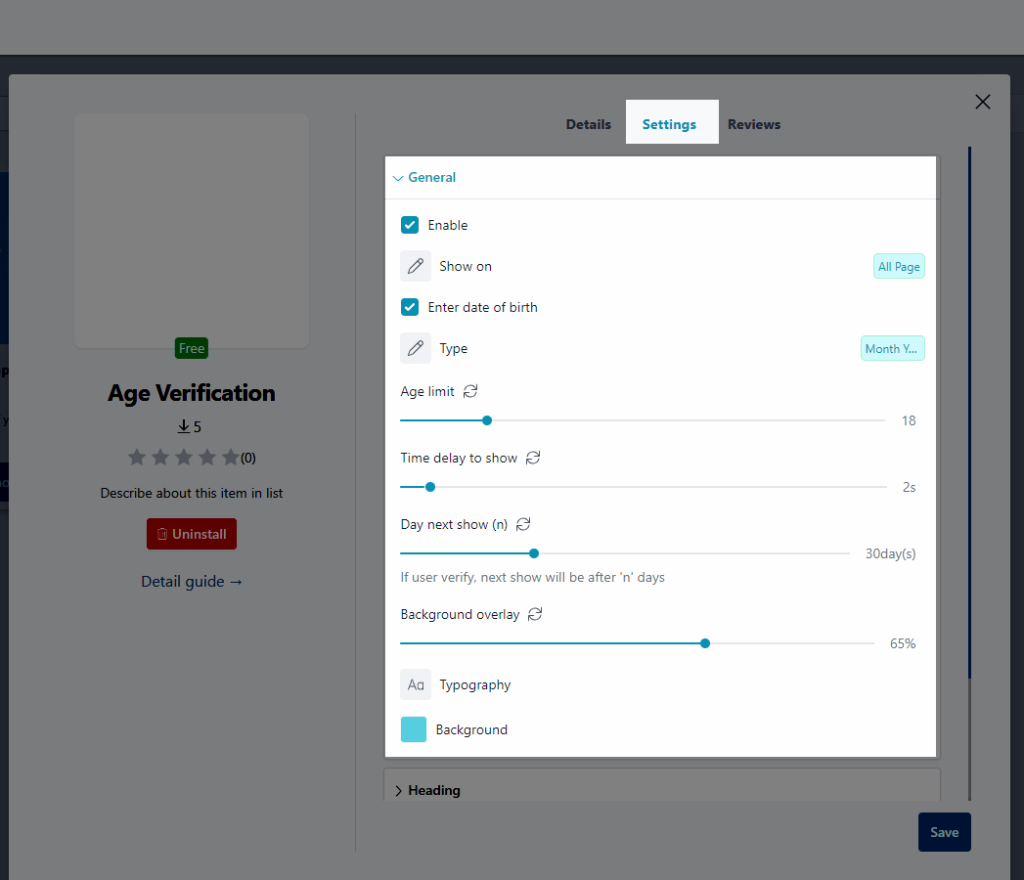The width and height of the screenshot is (1024, 880).
Task: Uncheck the Enable checkbox
Action: point(409,225)
